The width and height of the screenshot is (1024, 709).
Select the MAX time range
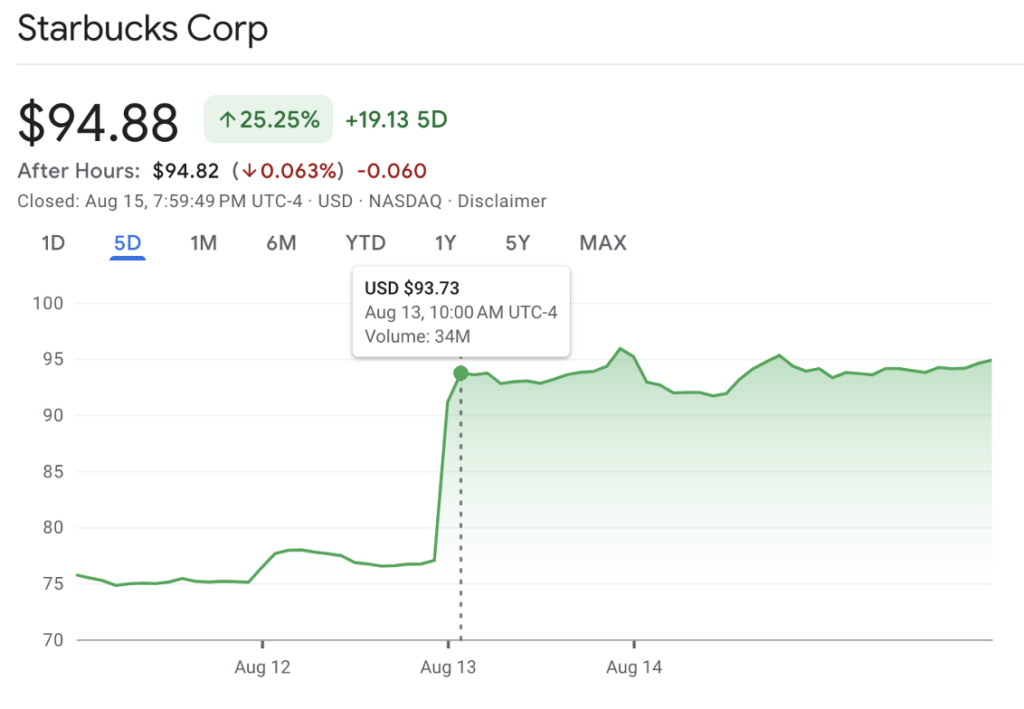(x=603, y=243)
